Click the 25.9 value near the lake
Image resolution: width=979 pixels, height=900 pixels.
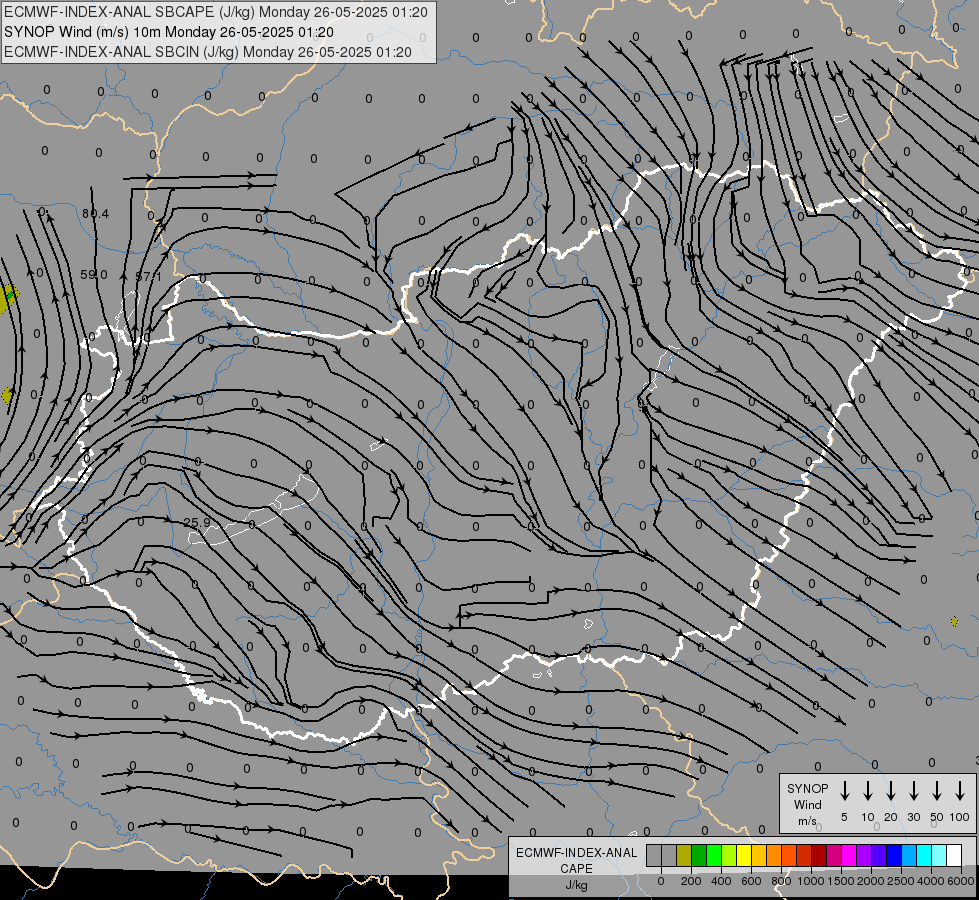point(197,522)
